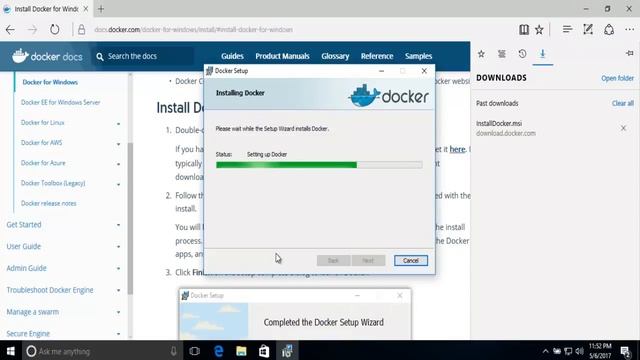Image resolution: width=640 pixels, height=360 pixels.
Task: Close the Install Docker for Windows tab
Action: click(x=86, y=9)
